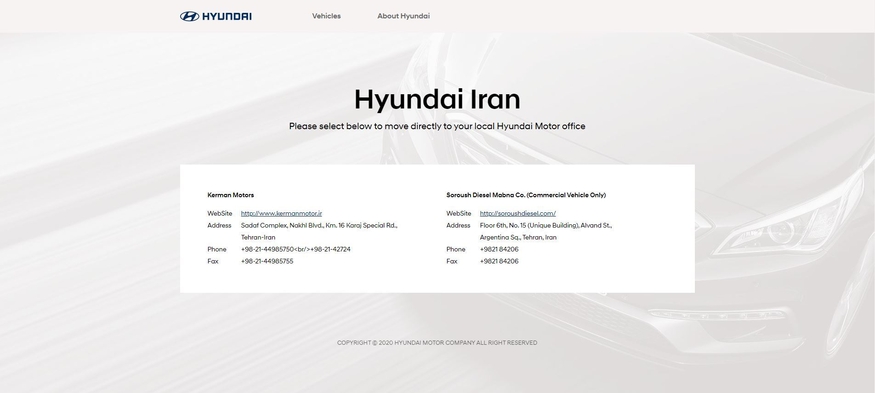Click the Phone label under Soroush Diesel
Viewport: 875px width, 393px height.
coord(455,249)
